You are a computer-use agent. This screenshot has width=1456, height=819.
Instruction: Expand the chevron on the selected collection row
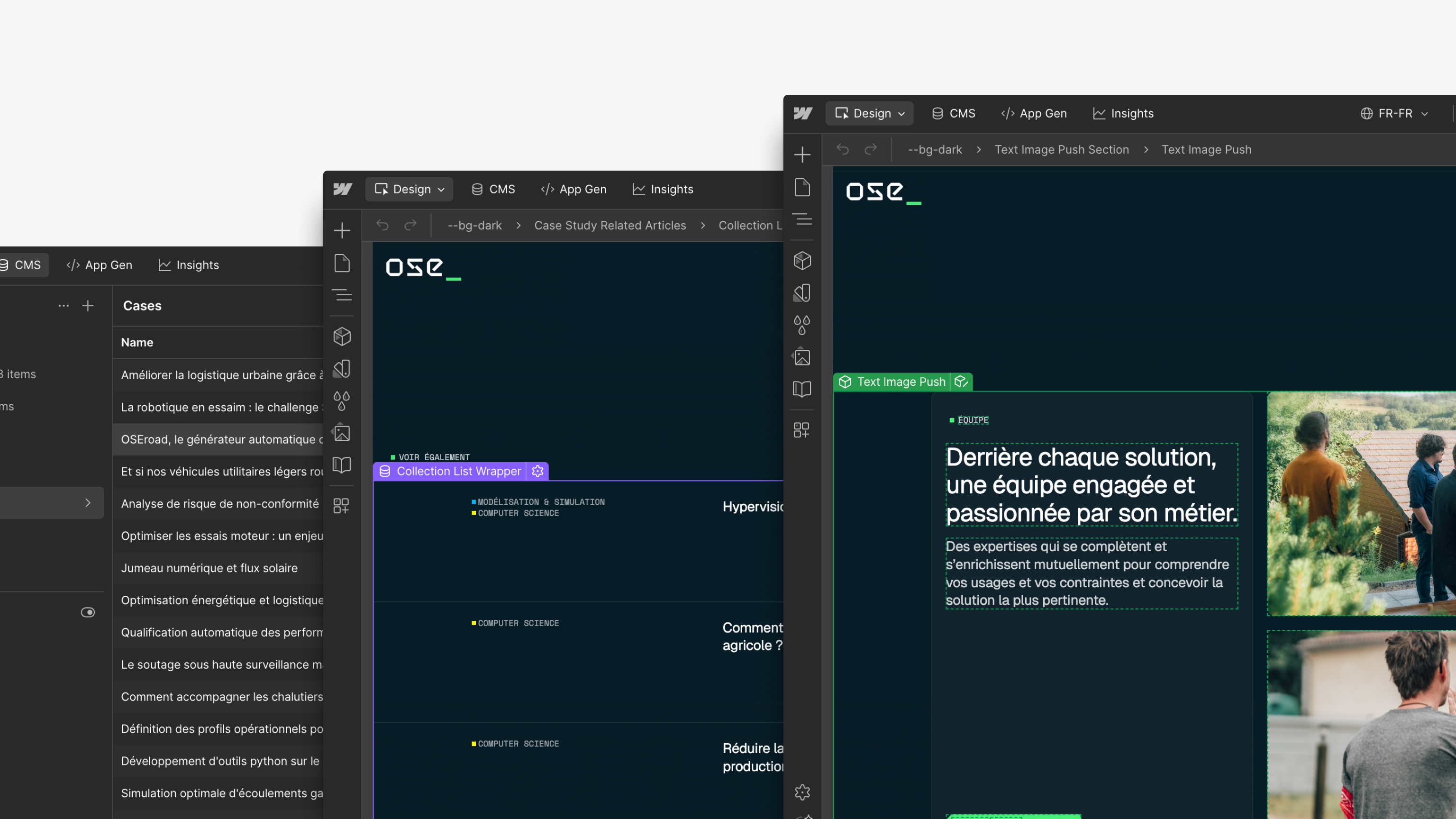(88, 502)
